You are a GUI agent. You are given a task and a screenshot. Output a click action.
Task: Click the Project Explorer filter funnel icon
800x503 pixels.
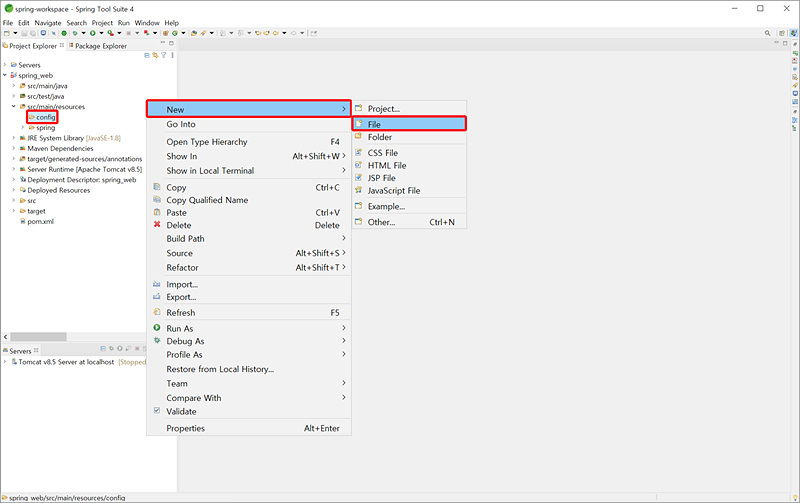[x=164, y=55]
